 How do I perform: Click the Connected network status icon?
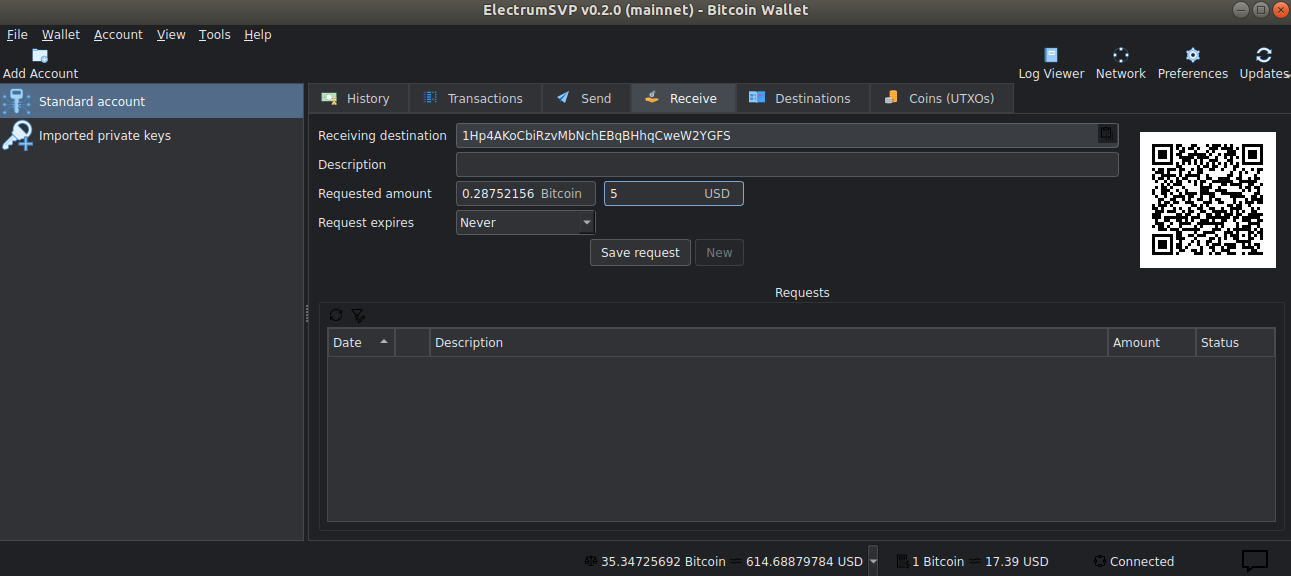[x=1100, y=562]
